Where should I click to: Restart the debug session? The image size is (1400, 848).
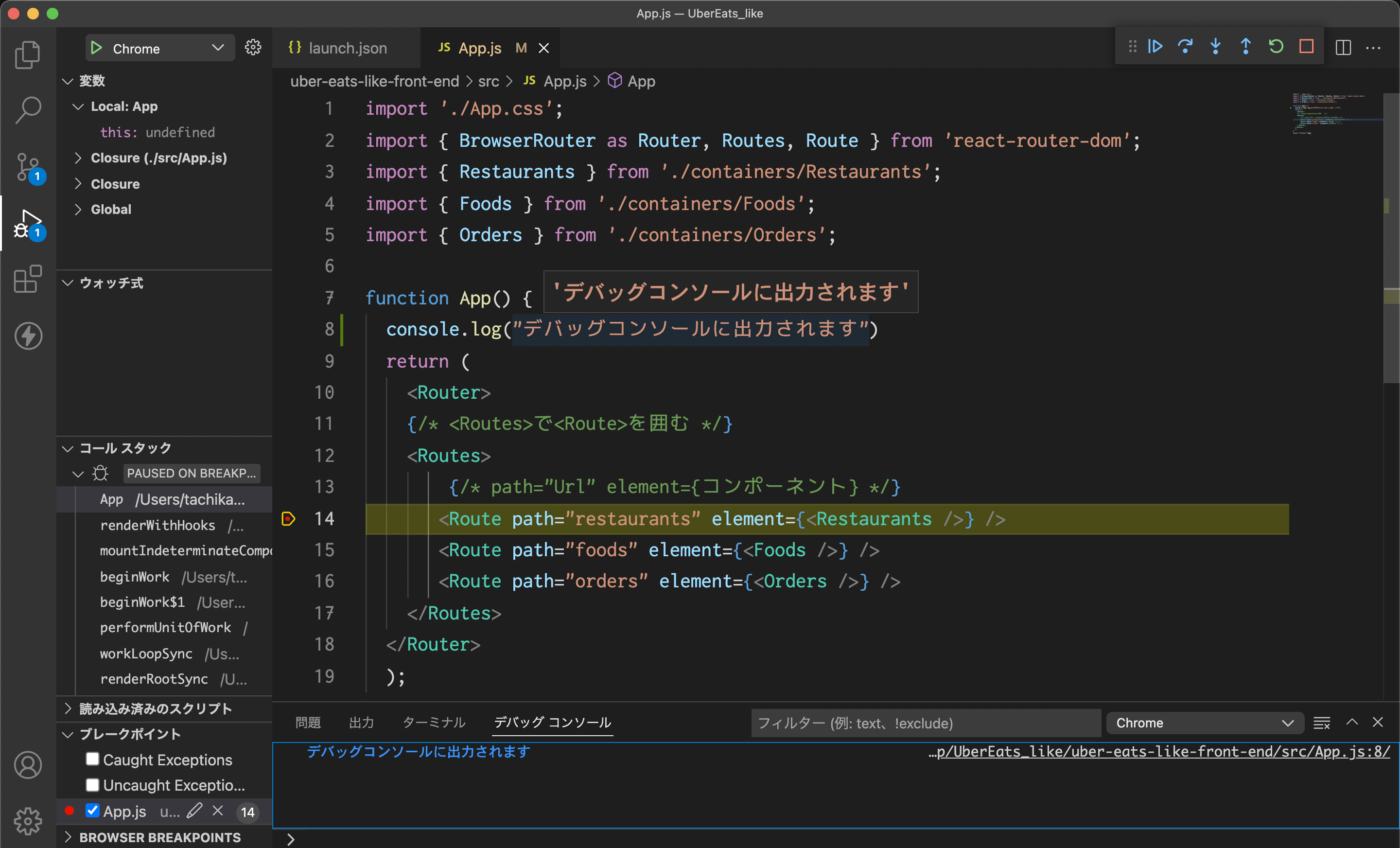[1276, 47]
